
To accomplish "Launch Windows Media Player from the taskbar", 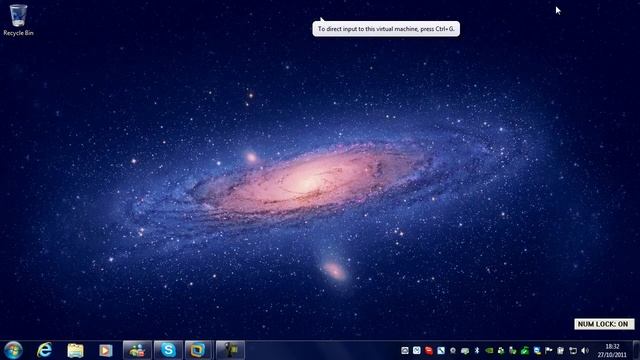I will point(106,350).
